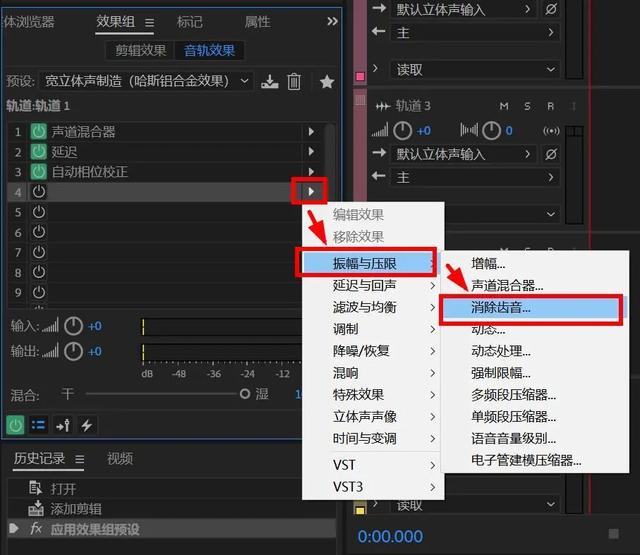The height and width of the screenshot is (555, 640).
Task: Open History panel menu icon
Action: tap(80, 460)
